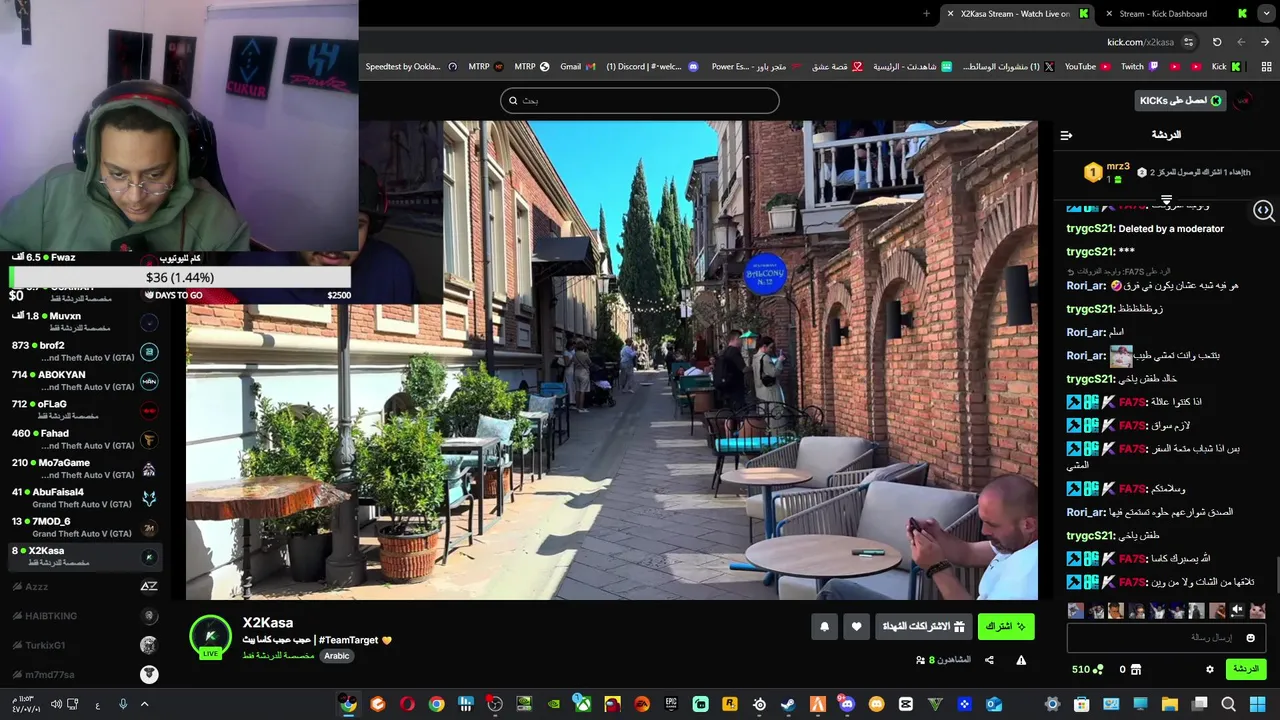Click the green chat send button
1280x720 pixels.
click(1245, 669)
